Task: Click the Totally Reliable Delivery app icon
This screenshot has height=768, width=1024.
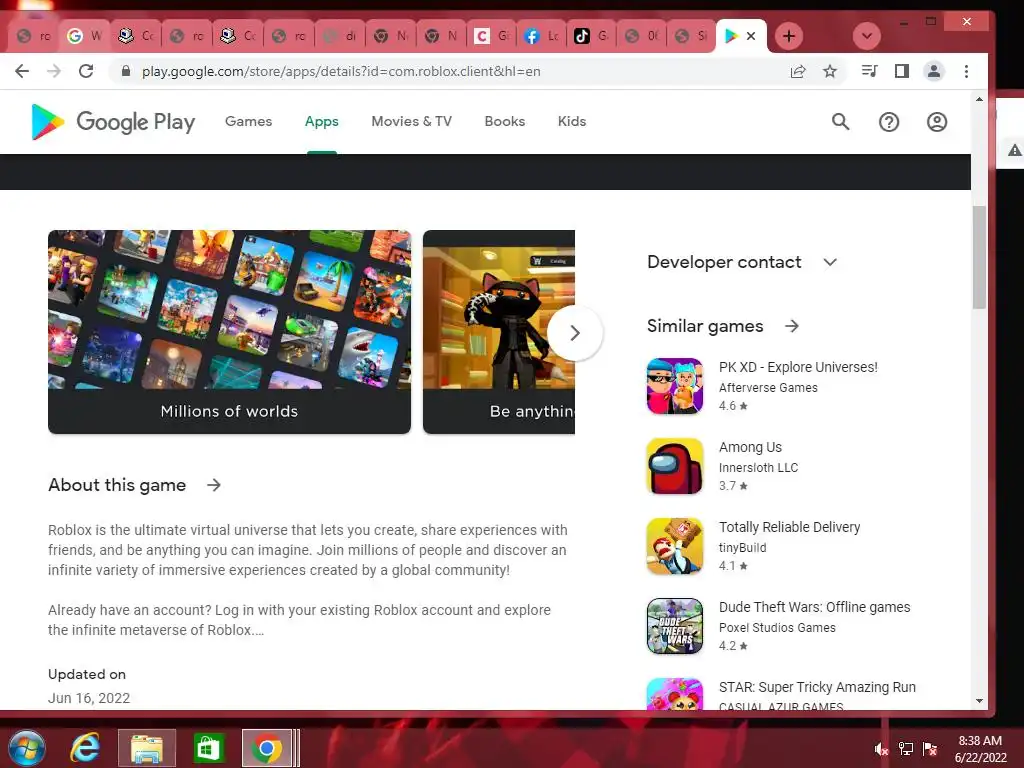Action: click(x=675, y=546)
